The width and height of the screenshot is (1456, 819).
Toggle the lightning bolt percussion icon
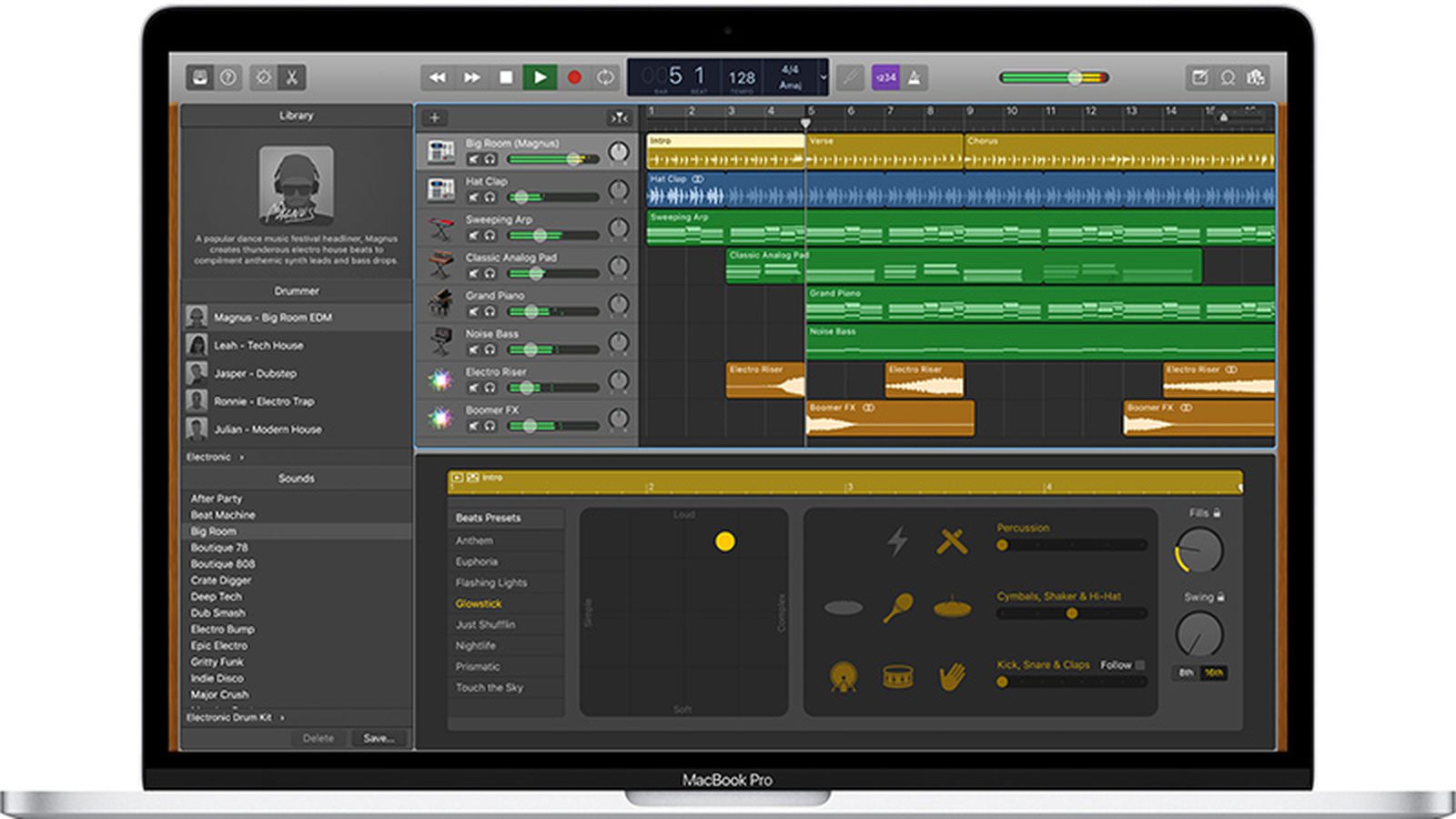click(897, 541)
